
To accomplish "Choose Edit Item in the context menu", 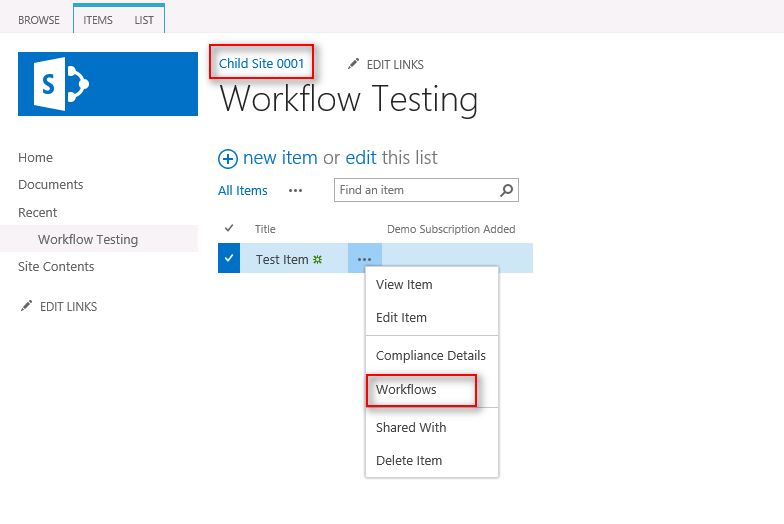I will coord(401,317).
